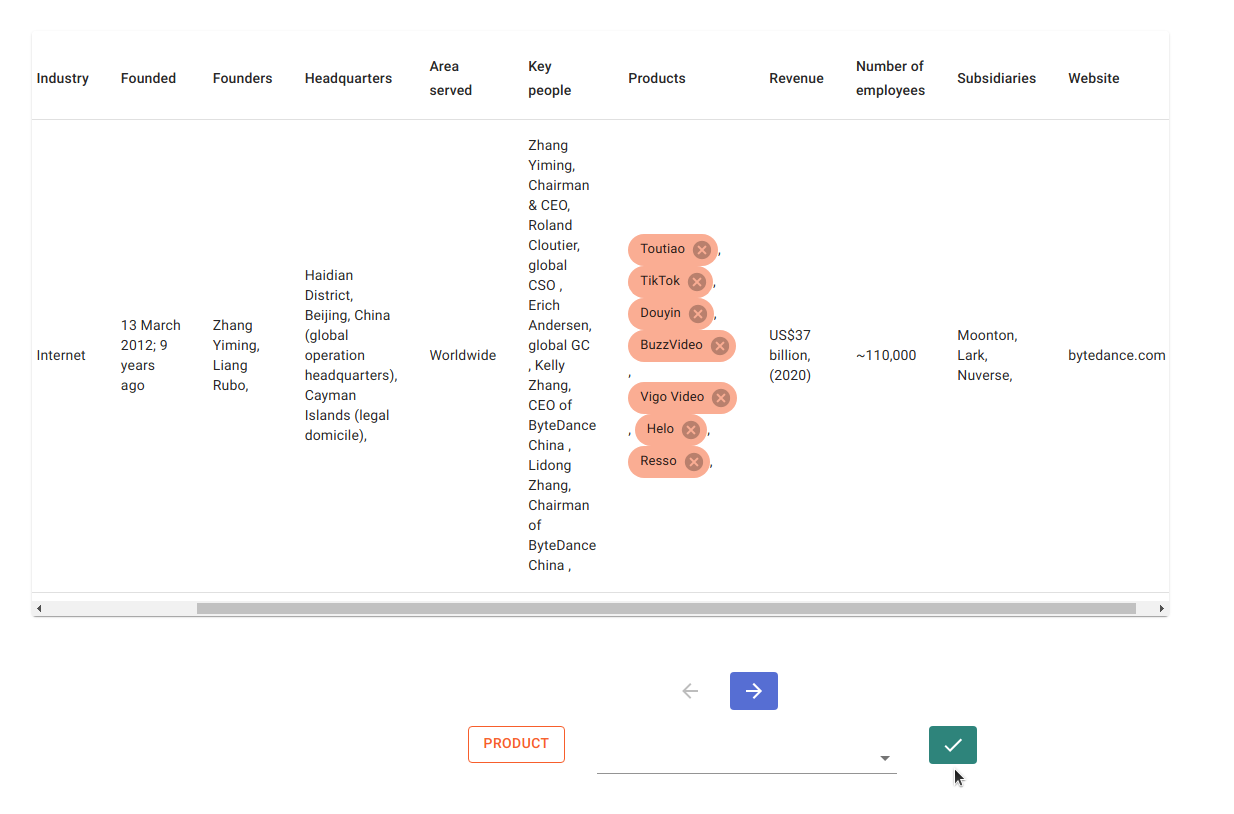Select the Subsidiaries column header

point(996,78)
